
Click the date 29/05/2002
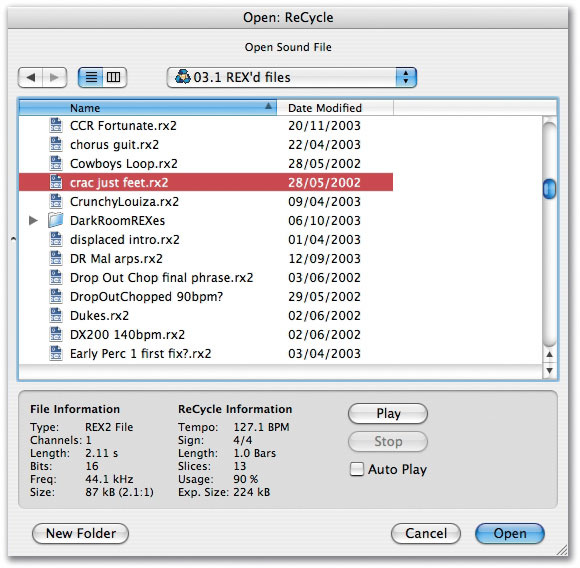point(324,297)
